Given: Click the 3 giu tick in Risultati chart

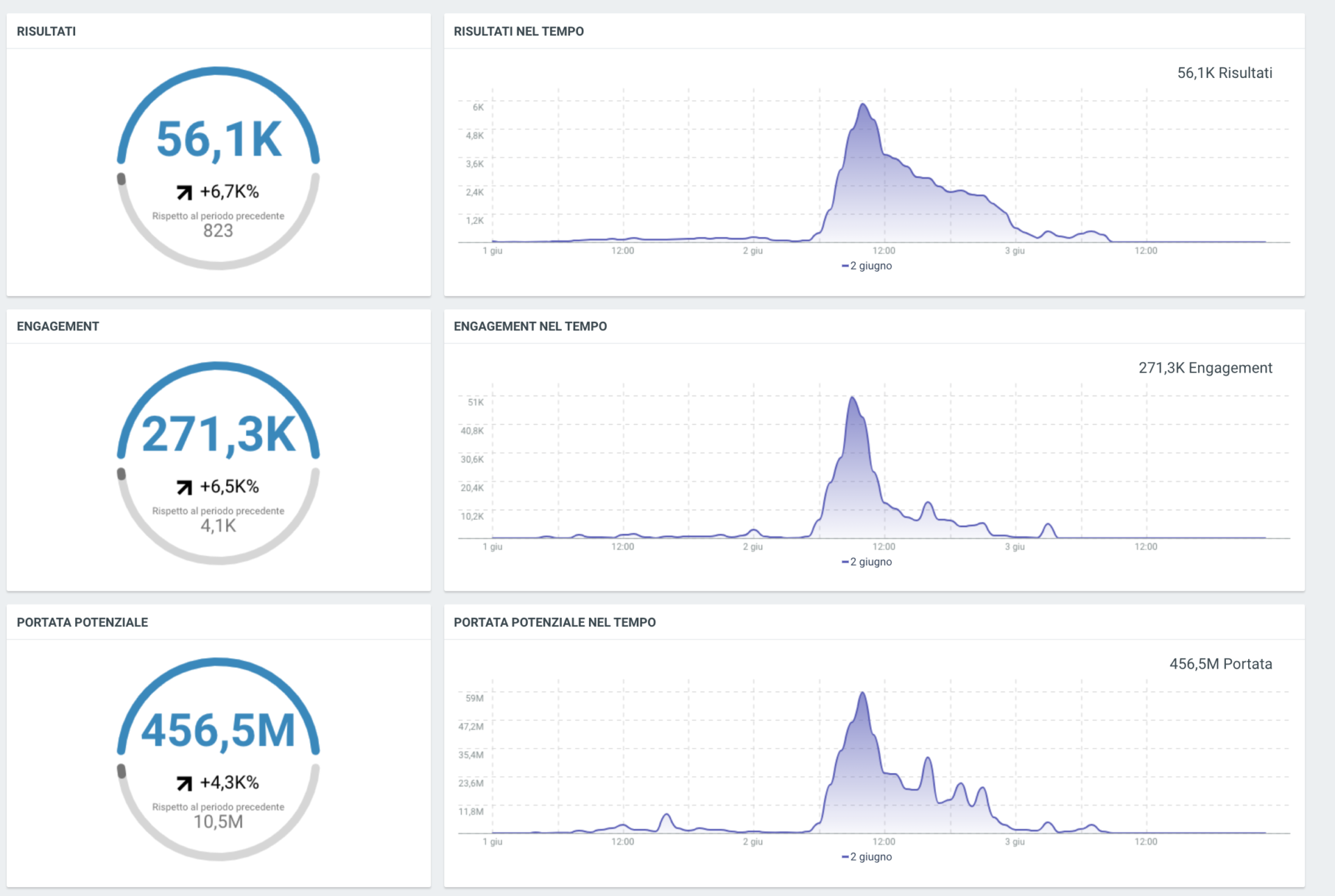Looking at the screenshot, I should [1014, 250].
